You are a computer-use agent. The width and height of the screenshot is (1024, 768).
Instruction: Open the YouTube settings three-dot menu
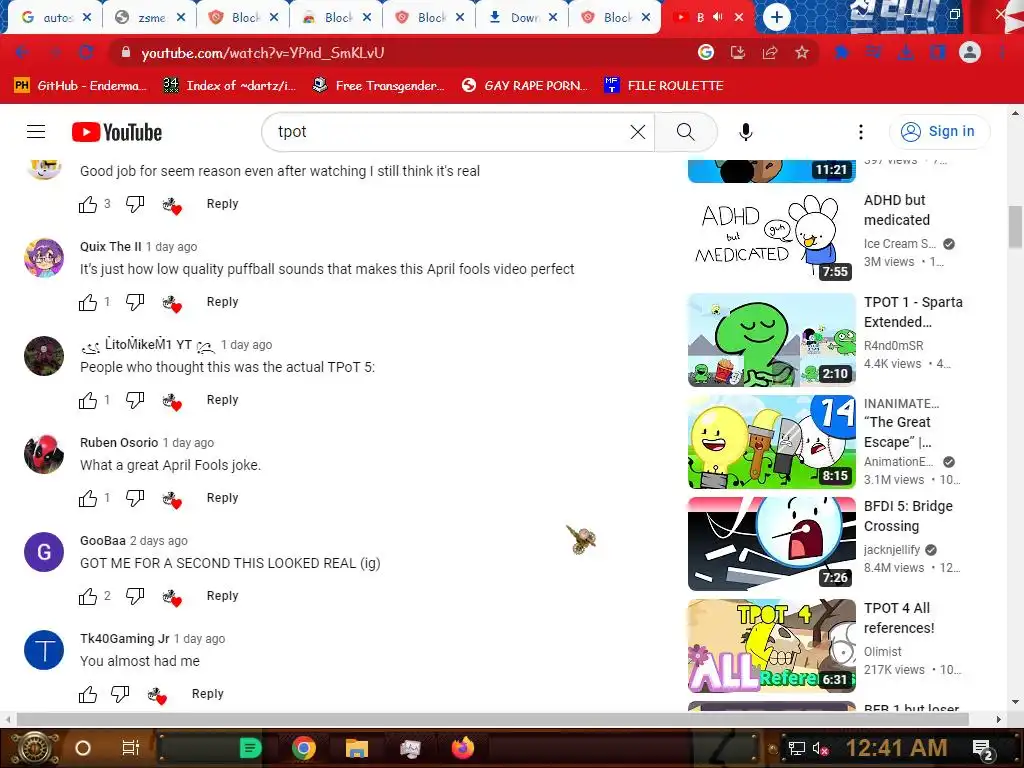(x=861, y=132)
